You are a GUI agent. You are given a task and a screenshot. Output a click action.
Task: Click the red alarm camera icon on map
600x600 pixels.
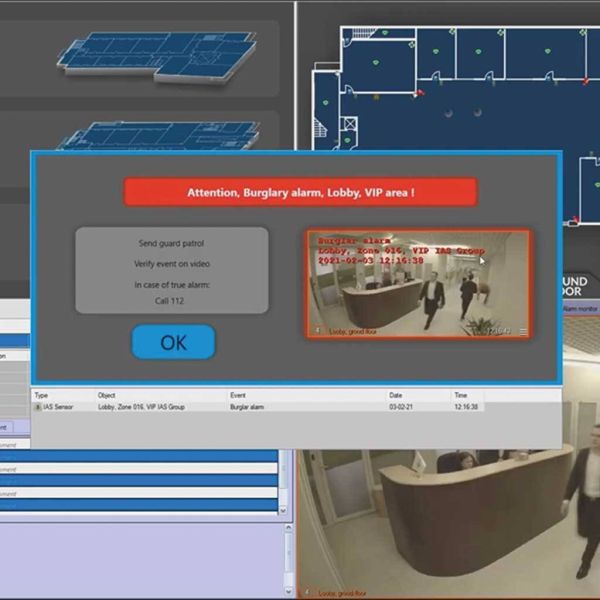tap(419, 94)
